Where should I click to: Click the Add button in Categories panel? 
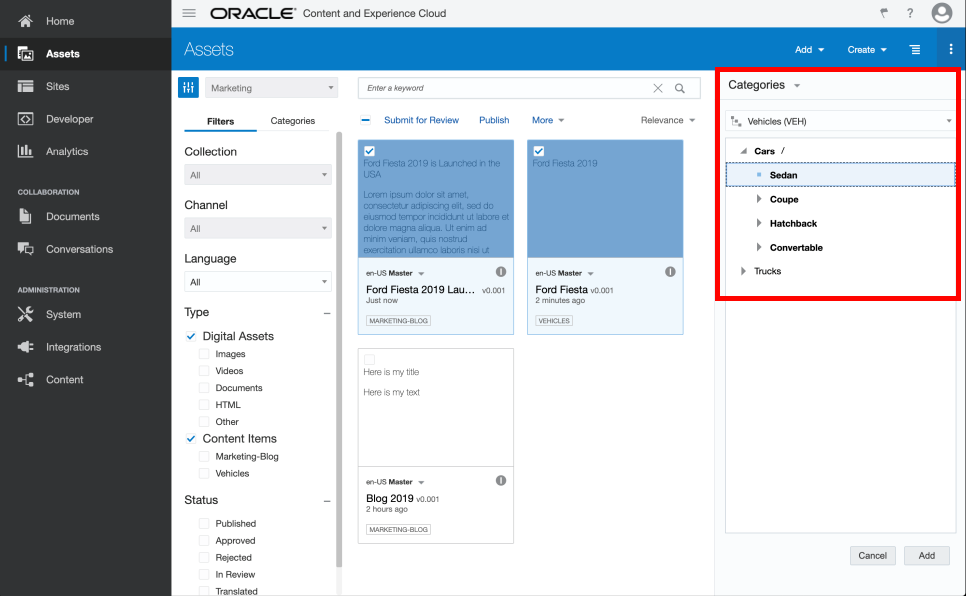tap(927, 555)
